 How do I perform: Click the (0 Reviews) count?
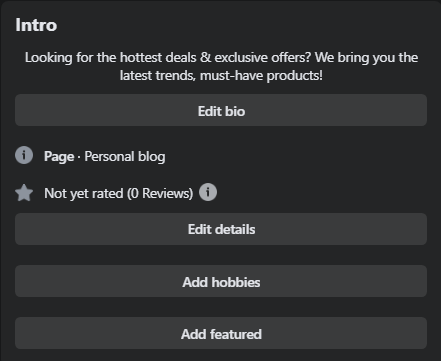(160, 193)
